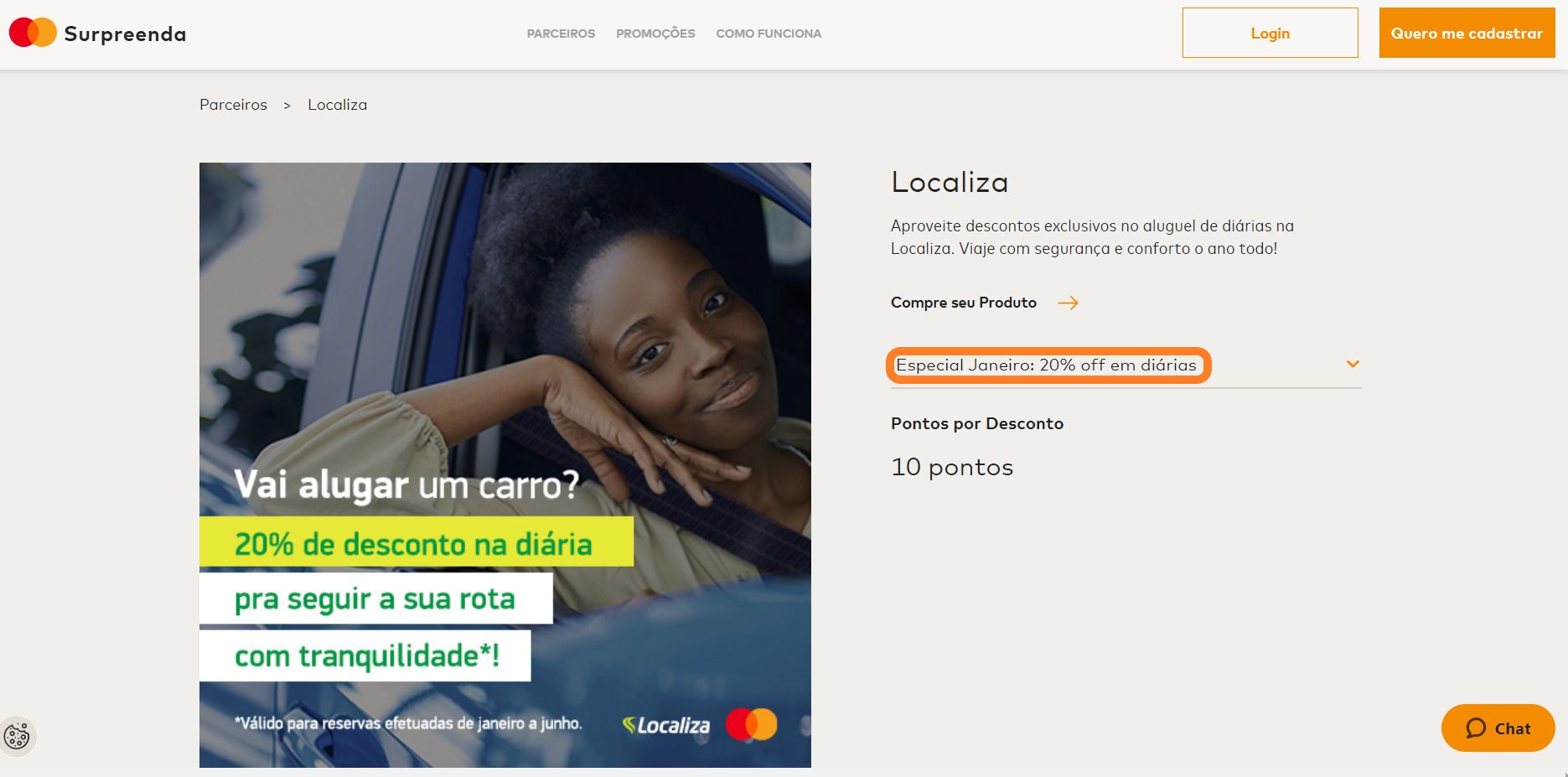Screen dimensions: 1568x777
Task: Click the Localiza logo in the banner
Action: click(666, 725)
